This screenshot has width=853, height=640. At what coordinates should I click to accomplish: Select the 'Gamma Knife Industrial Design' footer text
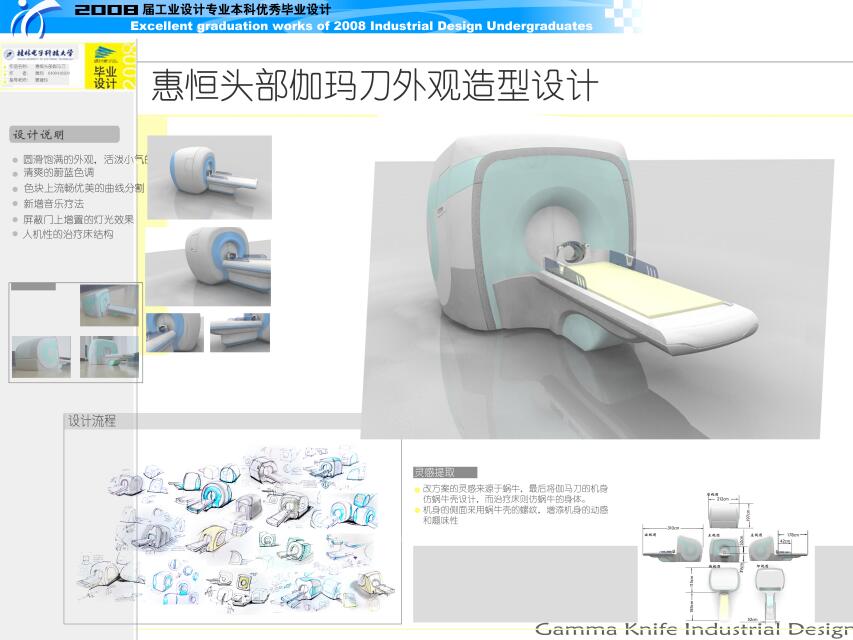click(694, 629)
